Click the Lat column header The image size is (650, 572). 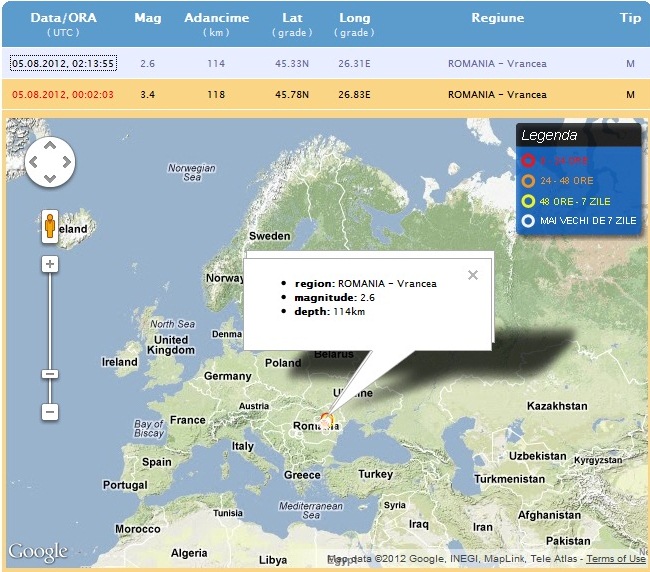point(292,18)
